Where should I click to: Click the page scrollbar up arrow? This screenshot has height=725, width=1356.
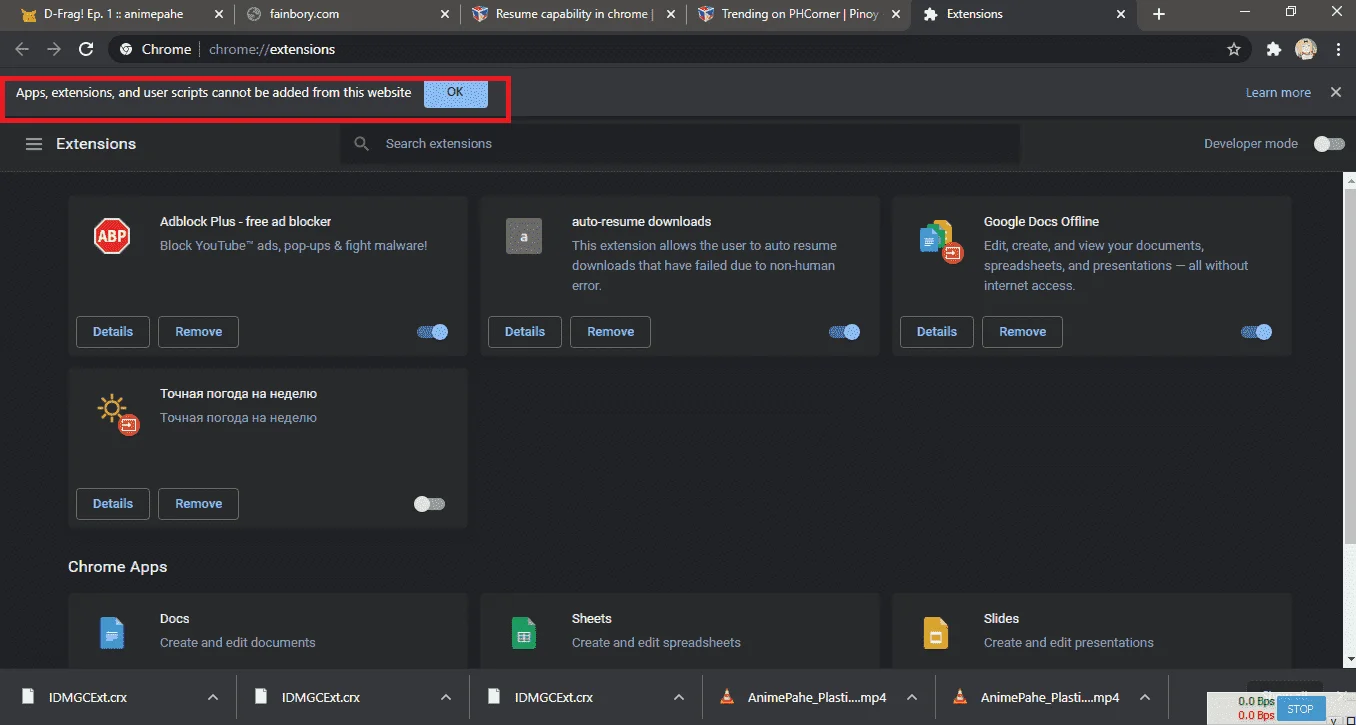pos(1348,180)
